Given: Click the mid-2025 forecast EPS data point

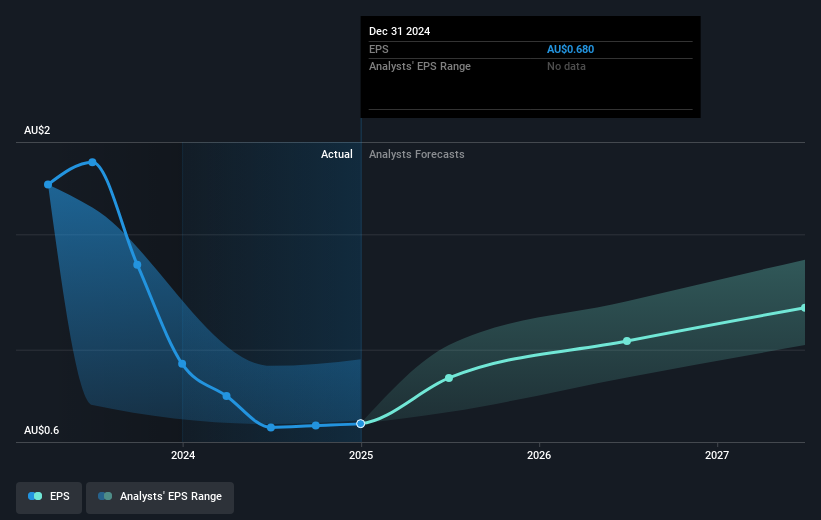Looking at the screenshot, I should (x=449, y=378).
